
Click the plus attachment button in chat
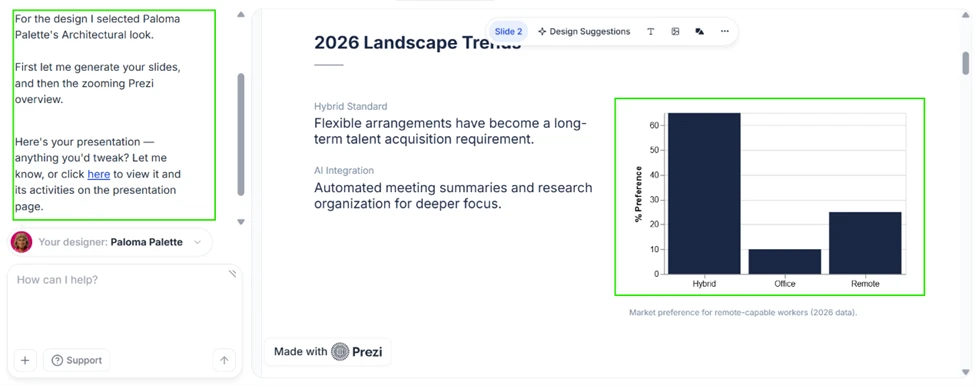(x=25, y=360)
